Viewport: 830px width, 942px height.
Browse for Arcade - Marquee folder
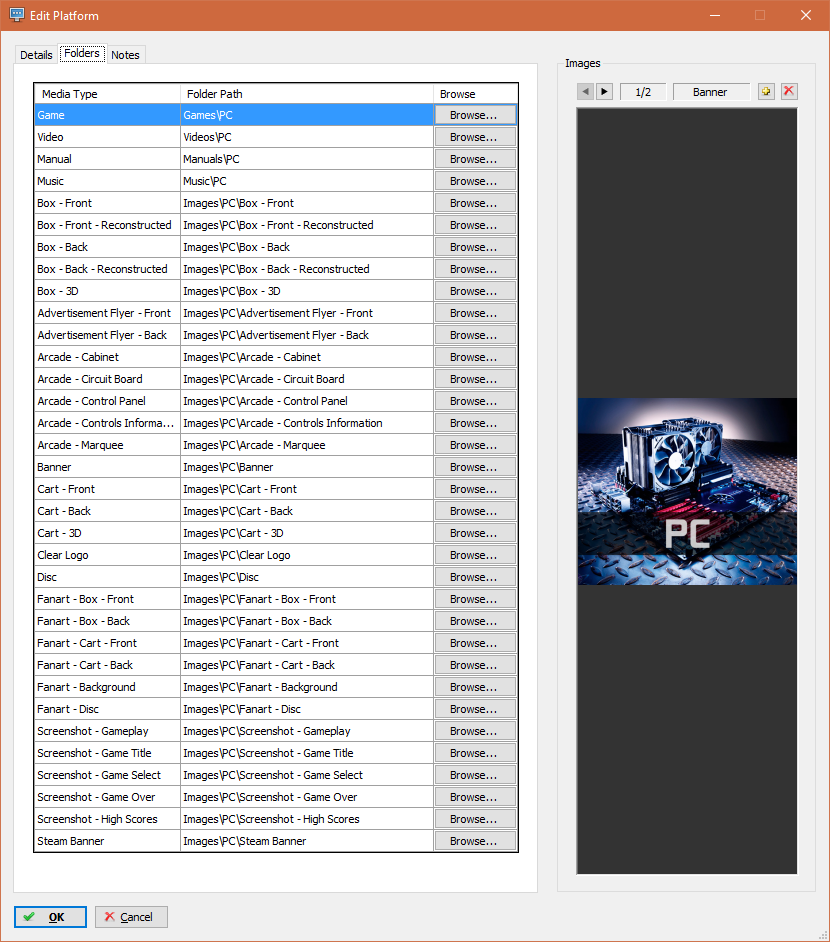[474, 445]
